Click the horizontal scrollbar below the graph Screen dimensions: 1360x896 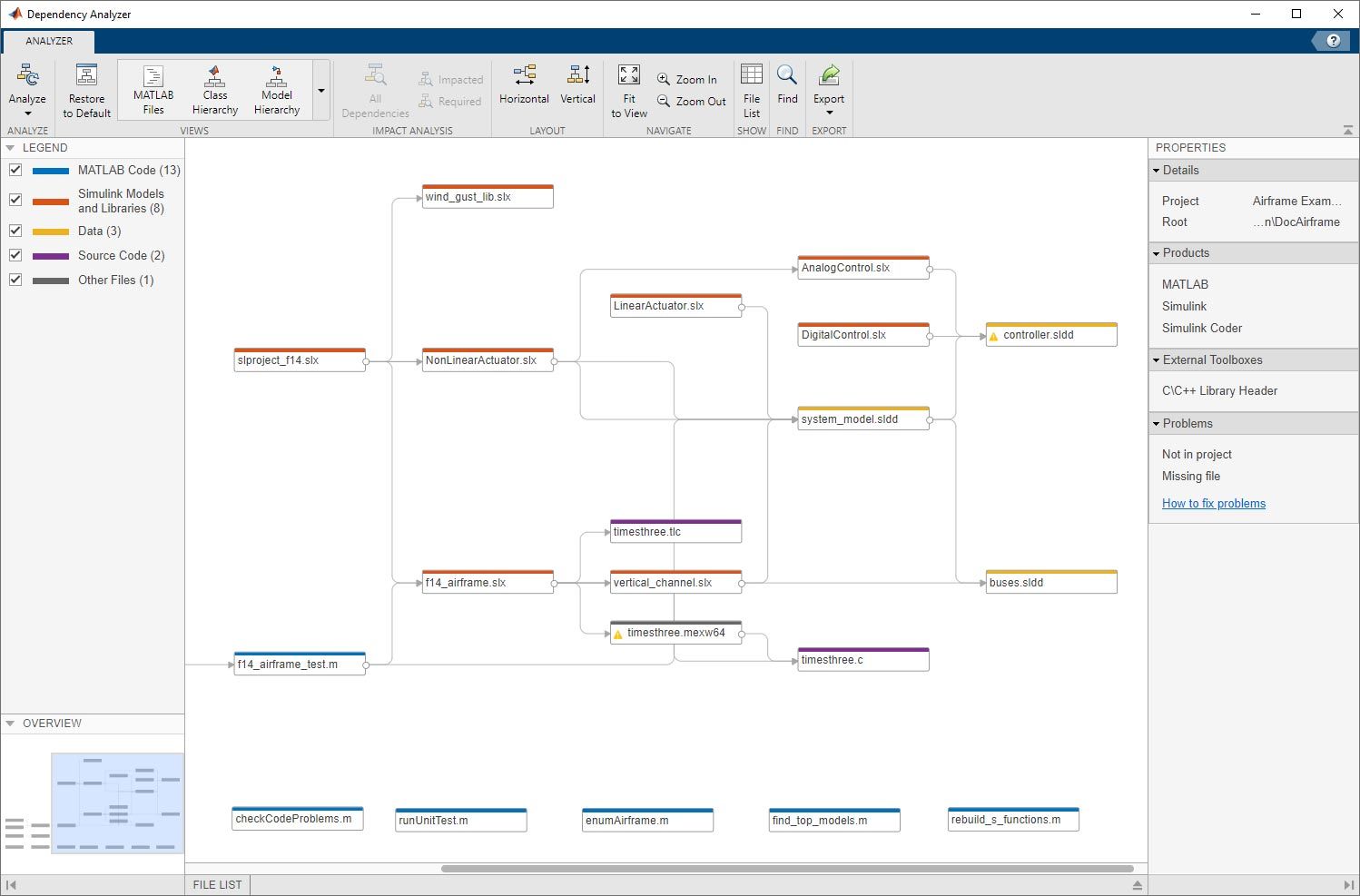coord(786,869)
